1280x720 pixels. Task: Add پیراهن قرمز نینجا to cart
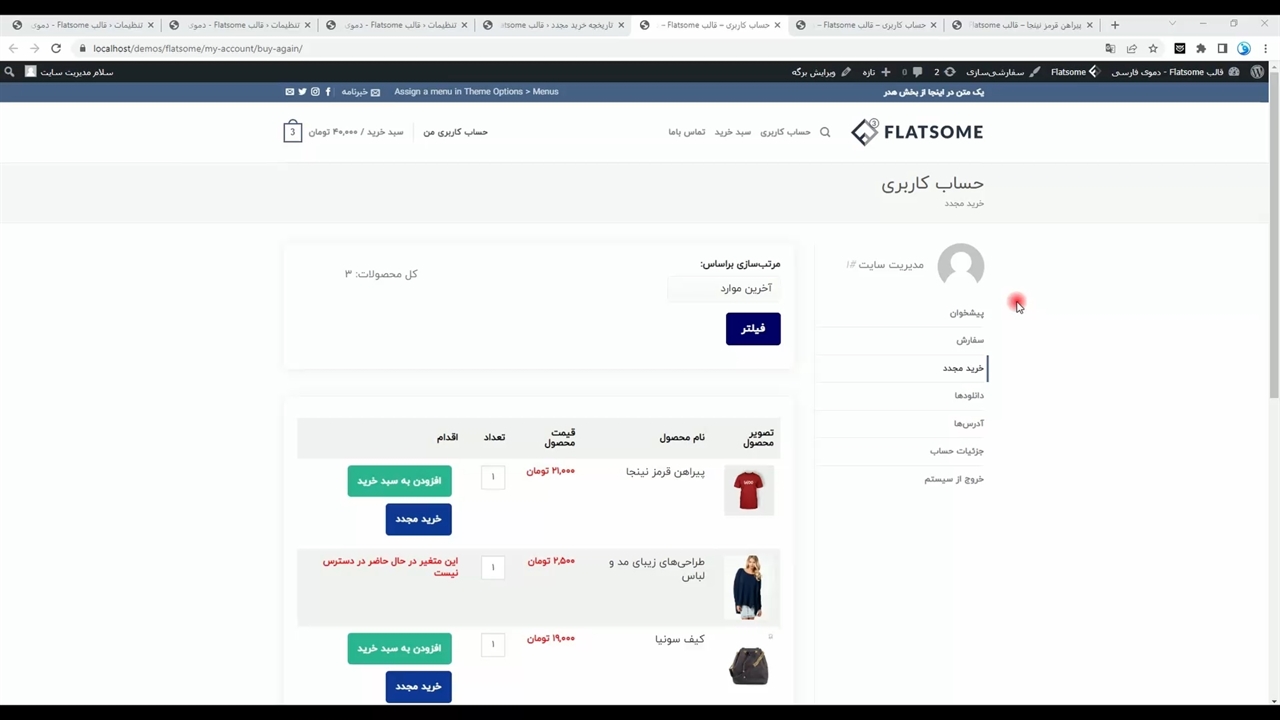point(399,481)
